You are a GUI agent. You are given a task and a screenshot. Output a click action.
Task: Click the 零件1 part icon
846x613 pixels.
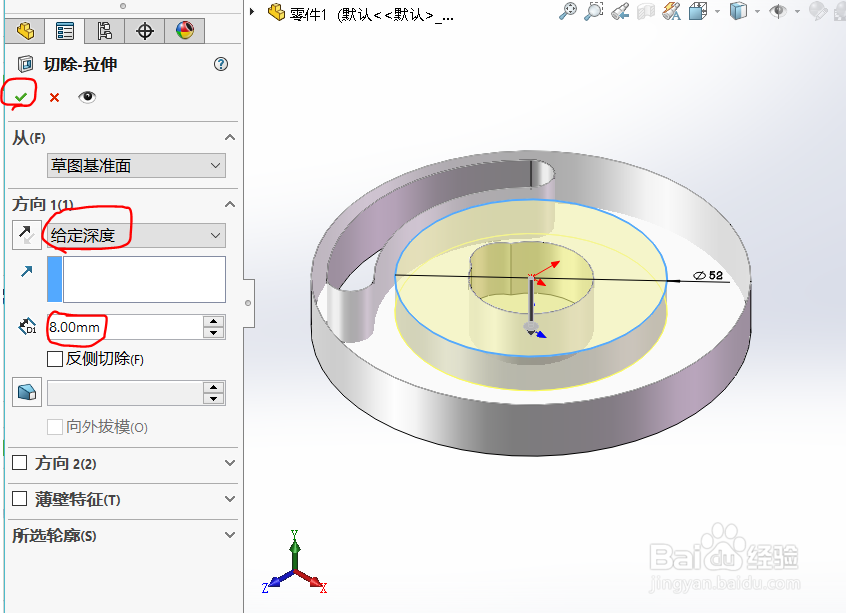(x=277, y=12)
